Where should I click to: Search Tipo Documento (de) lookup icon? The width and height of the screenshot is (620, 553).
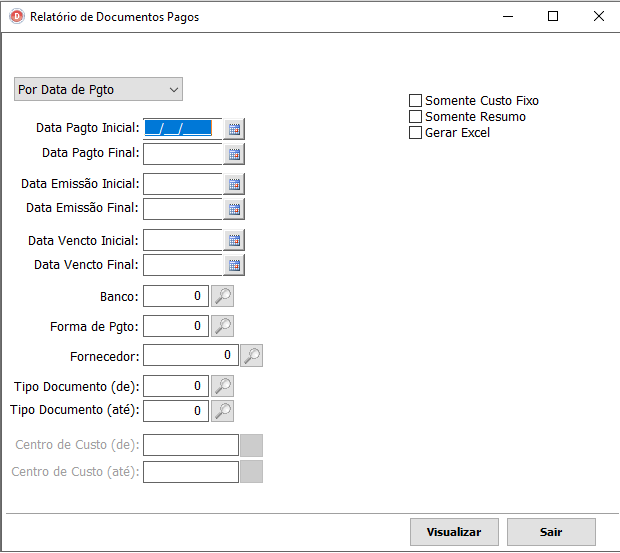[222, 386]
